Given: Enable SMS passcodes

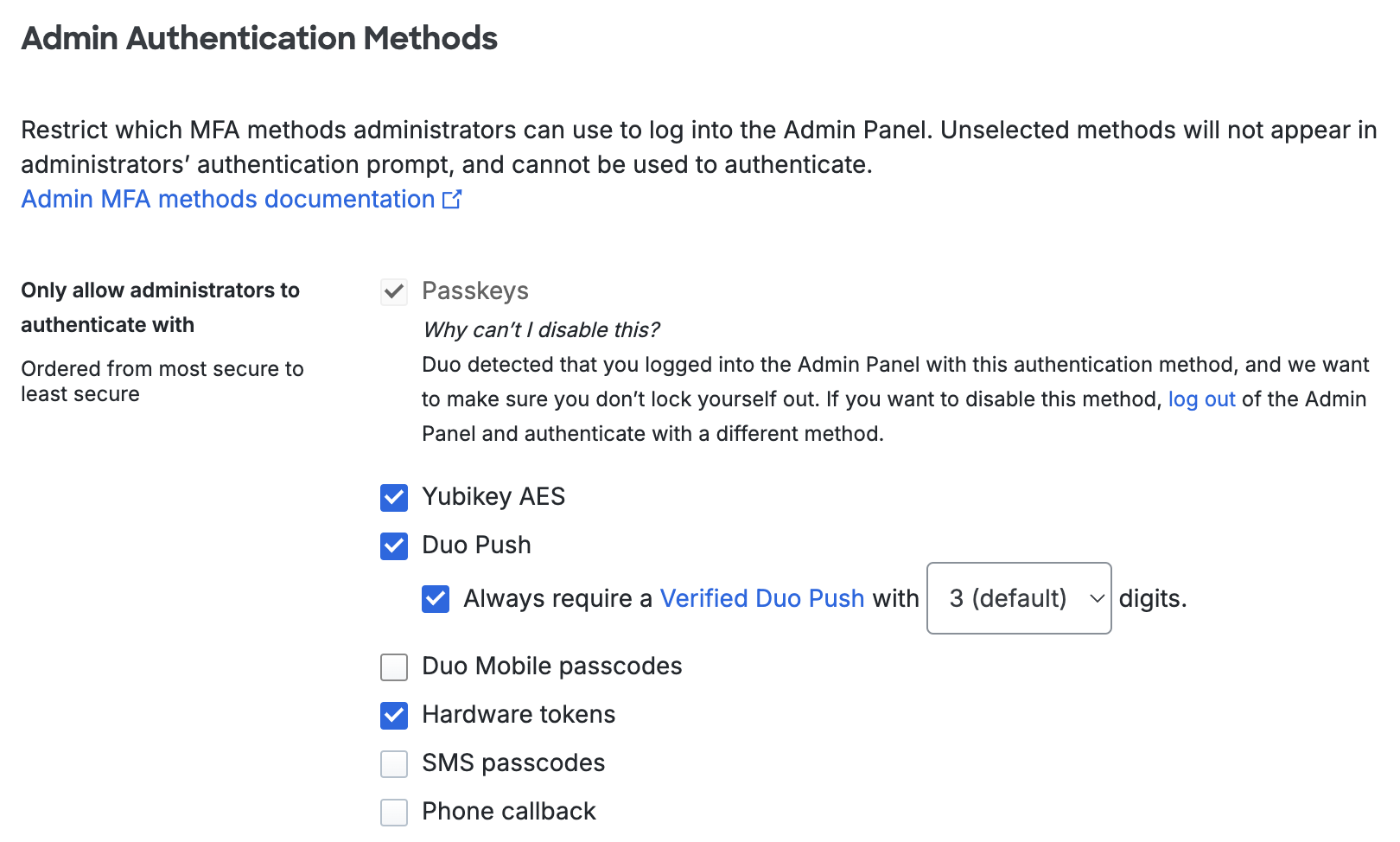Looking at the screenshot, I should pos(393,764).
